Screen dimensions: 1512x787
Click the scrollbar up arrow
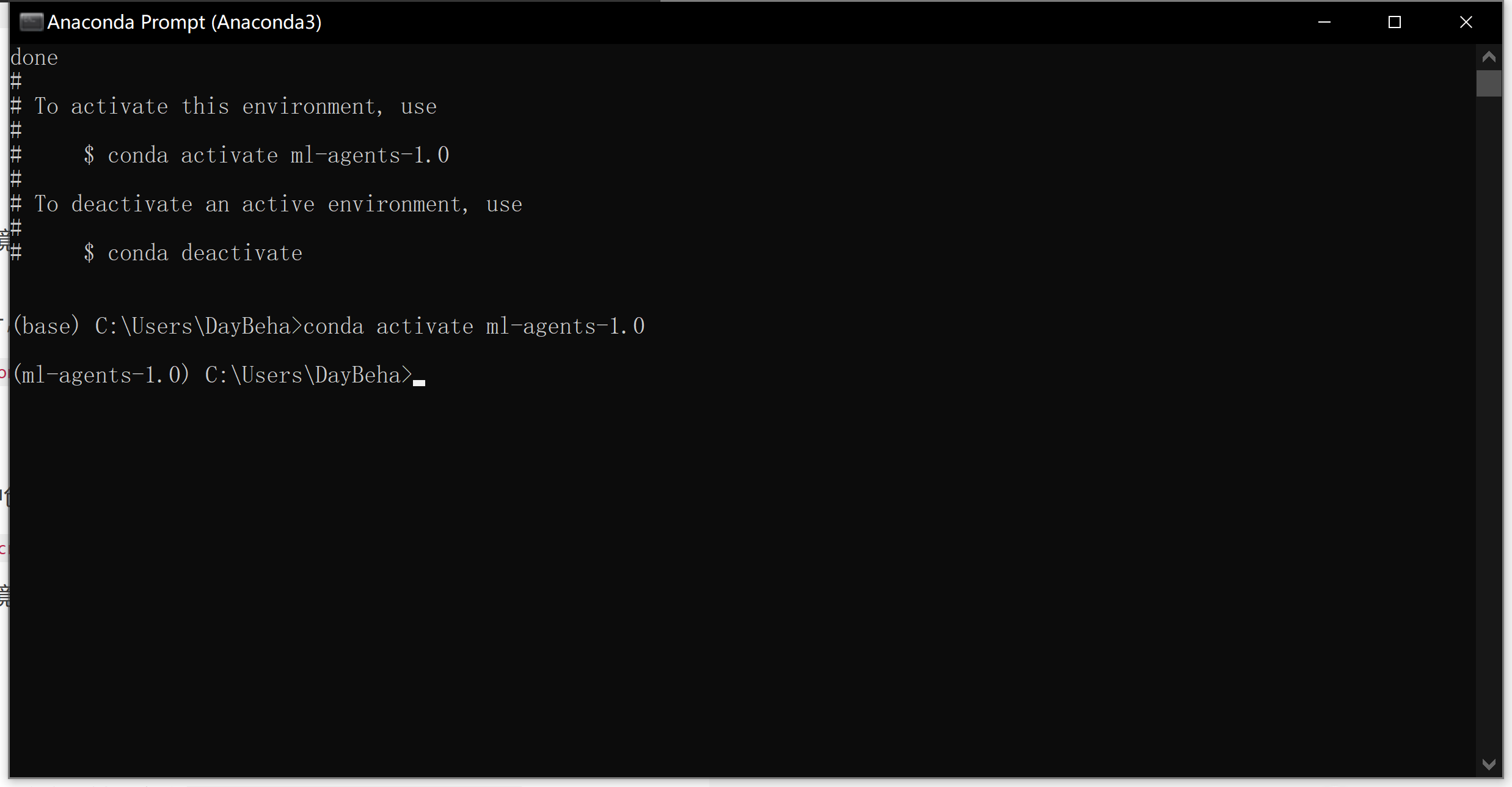pyautogui.click(x=1489, y=56)
